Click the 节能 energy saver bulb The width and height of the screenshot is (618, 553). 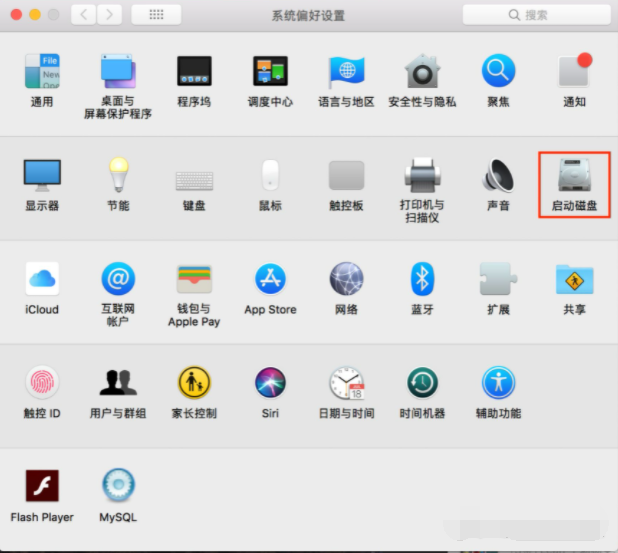tap(118, 176)
